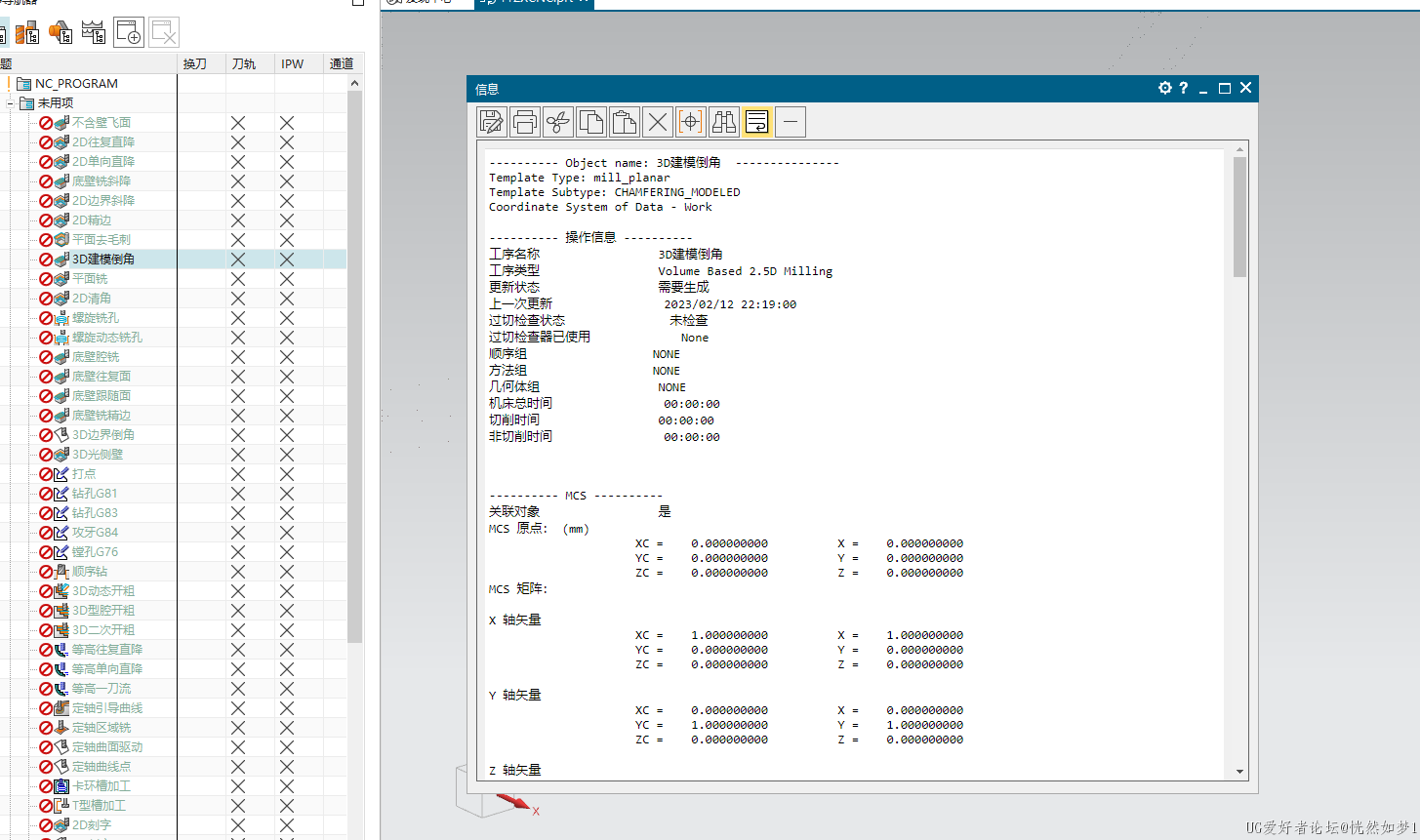Click the Copy icon in Information toolbar
1420x840 pixels.
click(x=591, y=122)
